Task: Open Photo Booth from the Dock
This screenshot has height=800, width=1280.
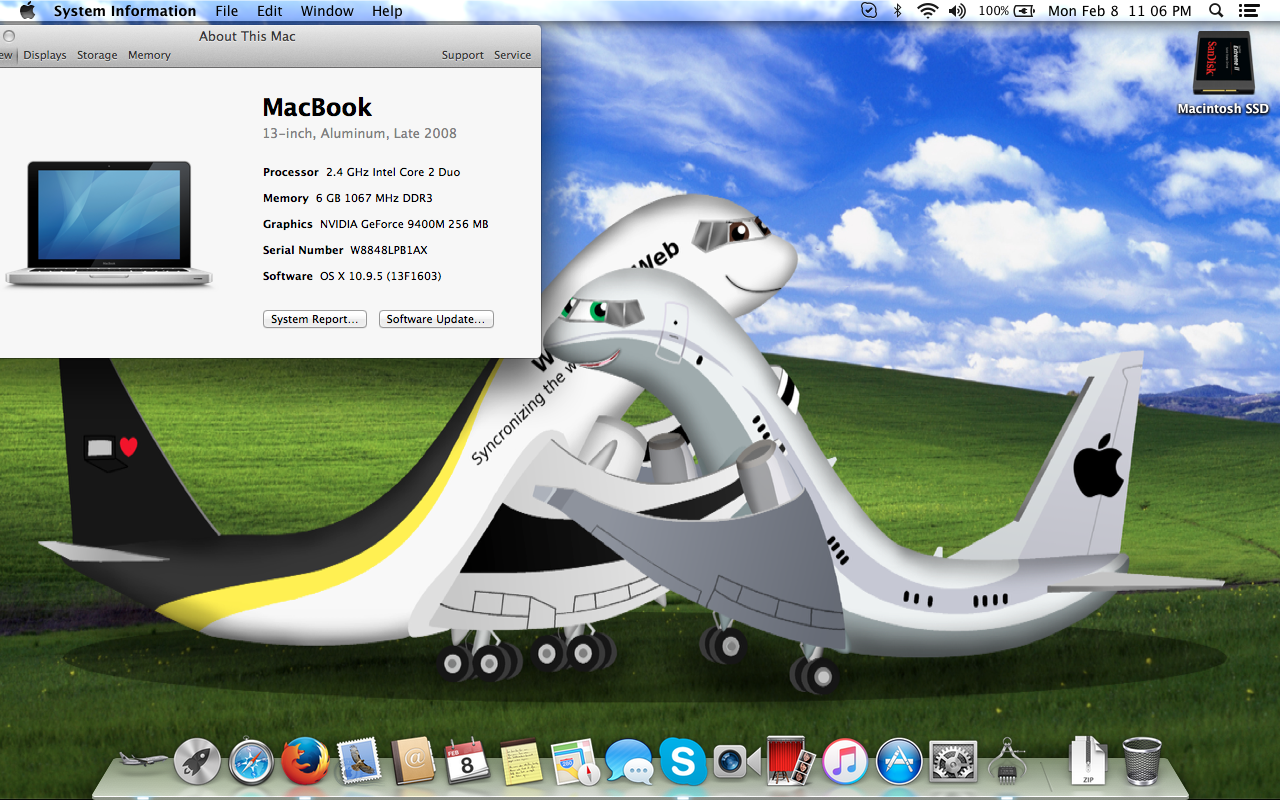Action: [x=791, y=762]
